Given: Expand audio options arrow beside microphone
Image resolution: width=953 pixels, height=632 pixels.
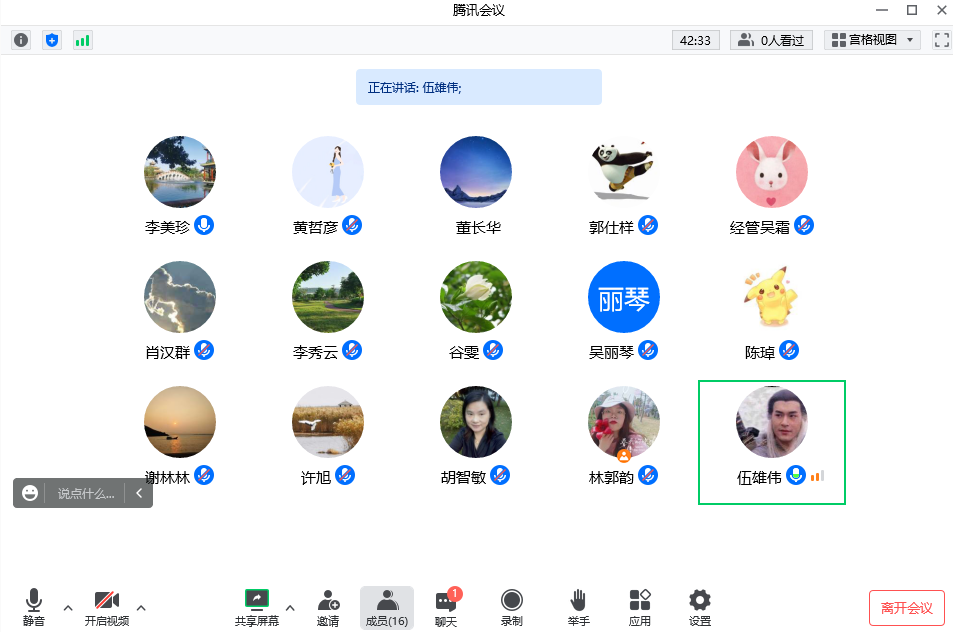Looking at the screenshot, I should click(68, 607).
